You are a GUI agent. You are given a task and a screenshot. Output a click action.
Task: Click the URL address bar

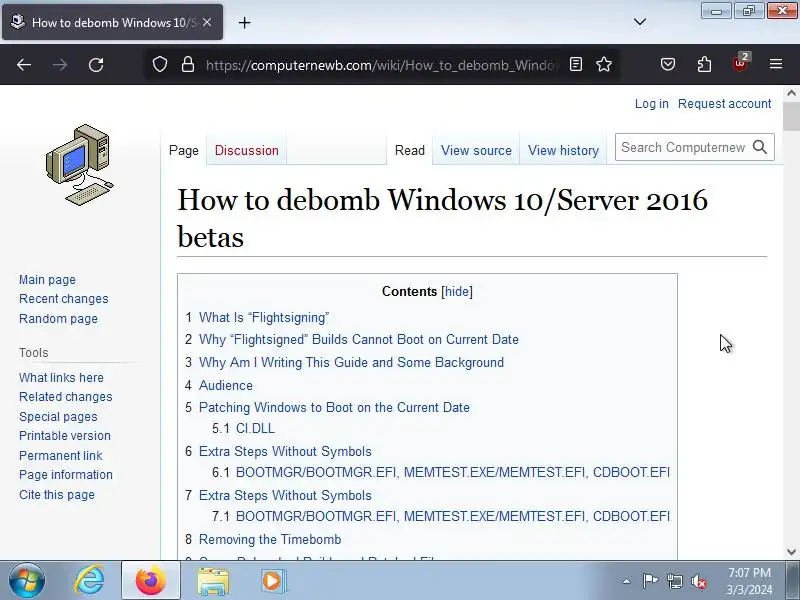point(380,65)
